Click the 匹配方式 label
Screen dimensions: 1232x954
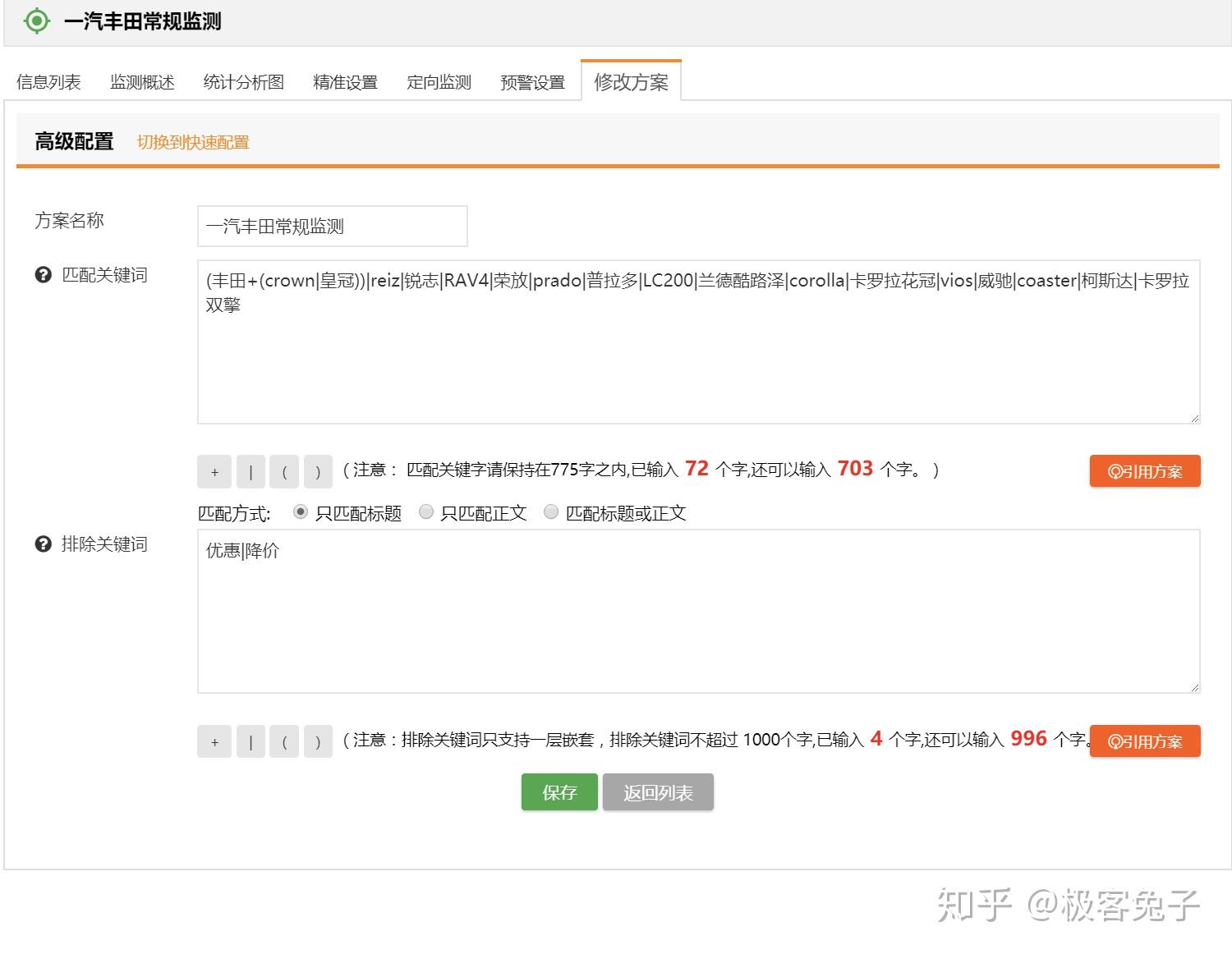[x=234, y=514]
